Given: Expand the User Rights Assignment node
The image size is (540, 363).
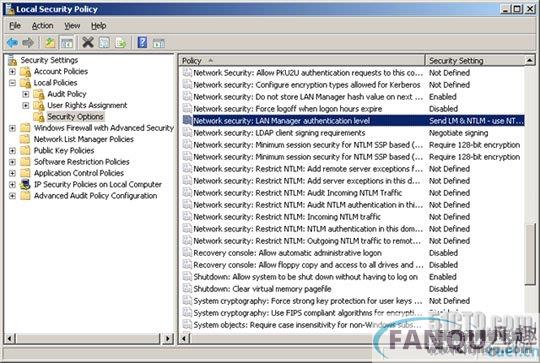Looking at the screenshot, I should coord(26,105).
